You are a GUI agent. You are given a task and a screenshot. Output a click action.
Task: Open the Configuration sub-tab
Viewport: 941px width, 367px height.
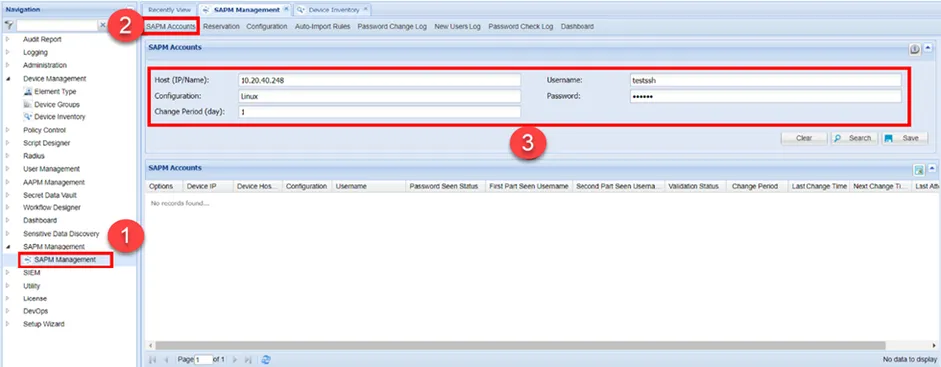[x=266, y=26]
